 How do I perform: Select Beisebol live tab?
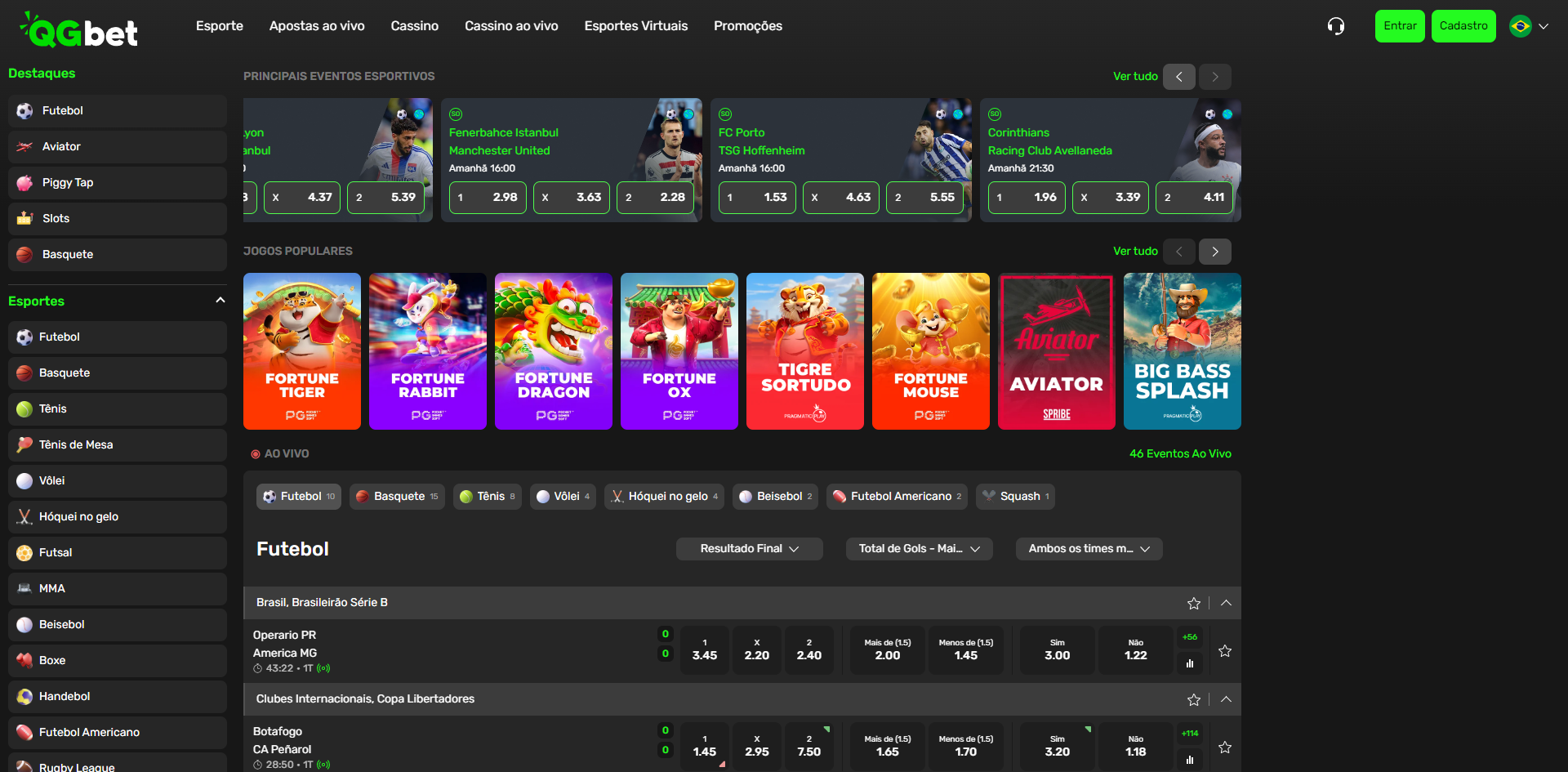[775, 497]
